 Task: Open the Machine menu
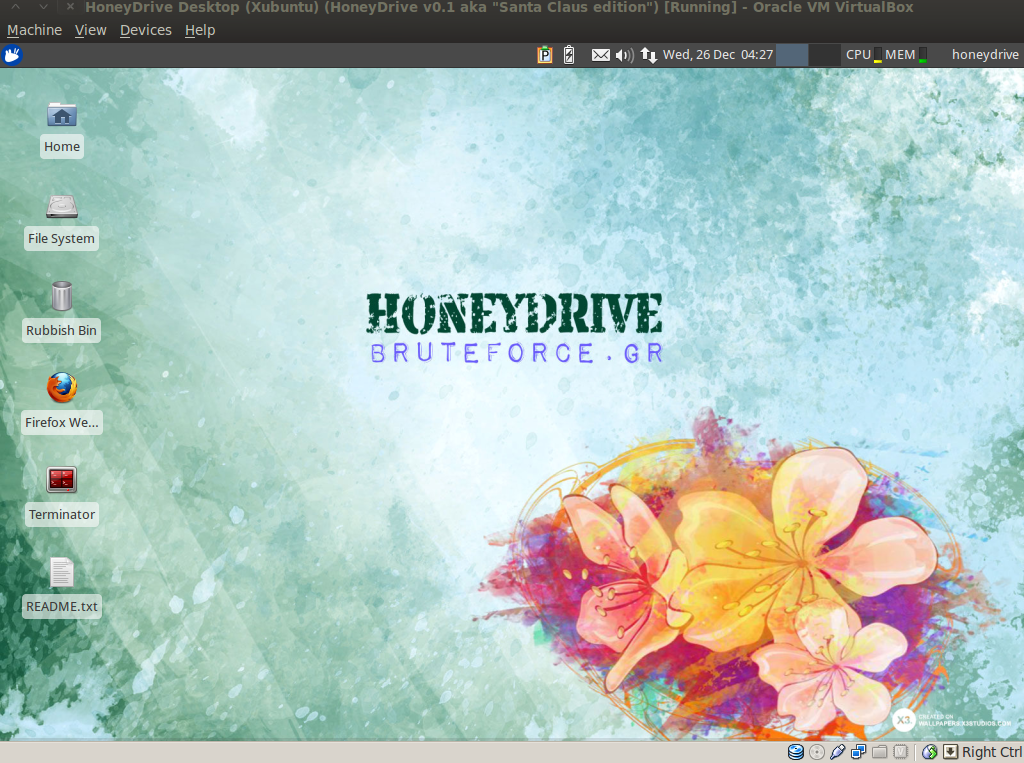(x=34, y=30)
